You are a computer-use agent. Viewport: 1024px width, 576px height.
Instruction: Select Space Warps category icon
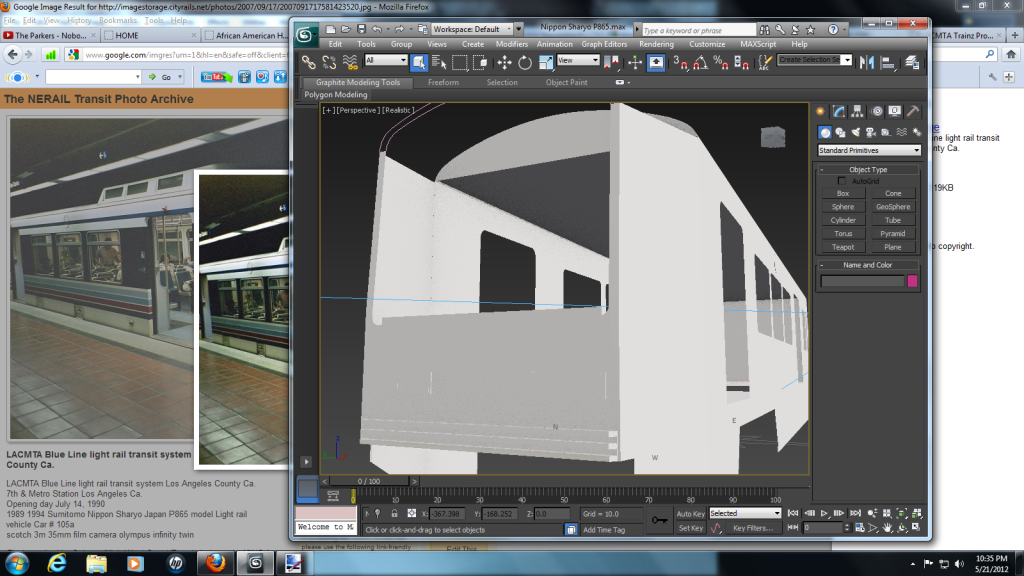pyautogui.click(x=902, y=133)
